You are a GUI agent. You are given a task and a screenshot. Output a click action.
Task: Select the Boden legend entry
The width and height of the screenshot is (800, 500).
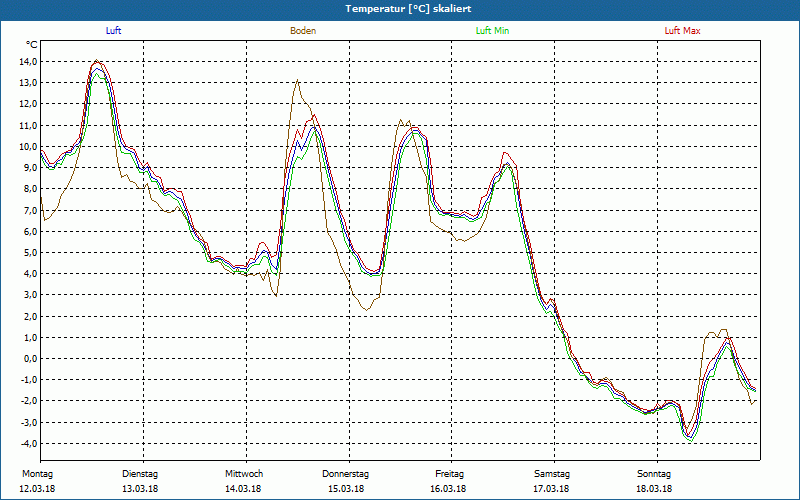303,31
